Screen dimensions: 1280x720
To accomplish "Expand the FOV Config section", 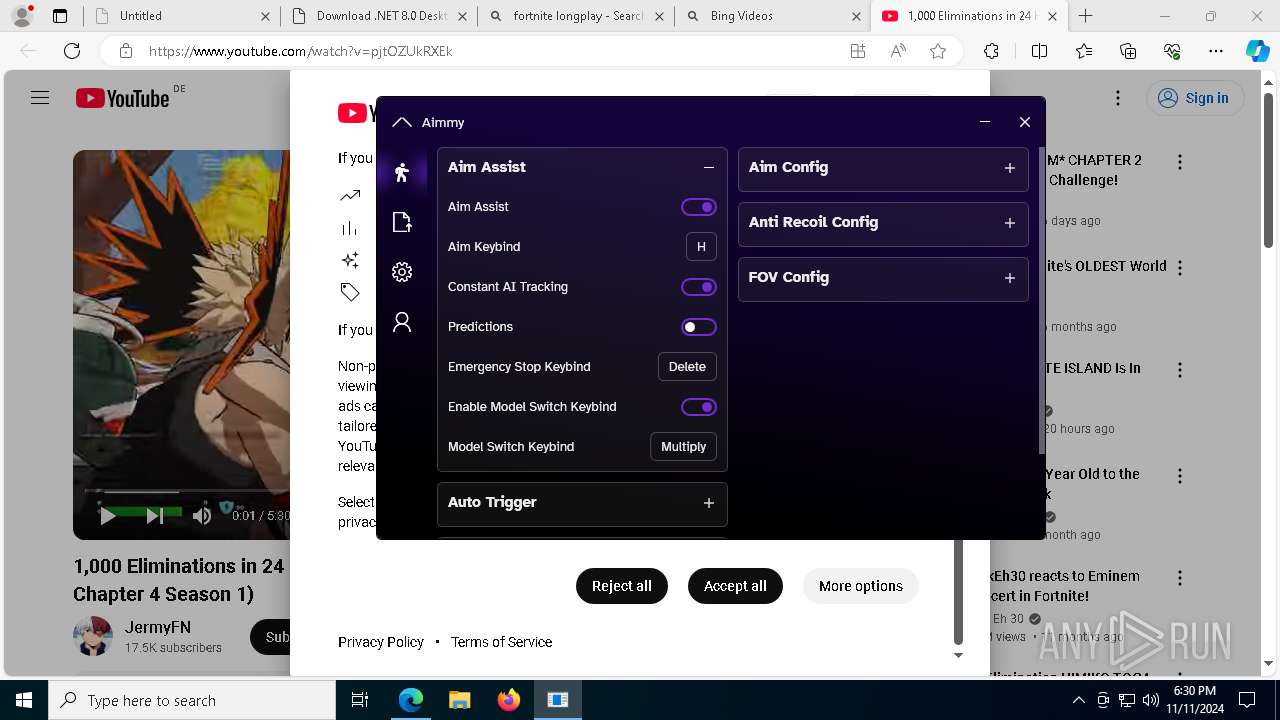I will pyautogui.click(x=1010, y=278).
